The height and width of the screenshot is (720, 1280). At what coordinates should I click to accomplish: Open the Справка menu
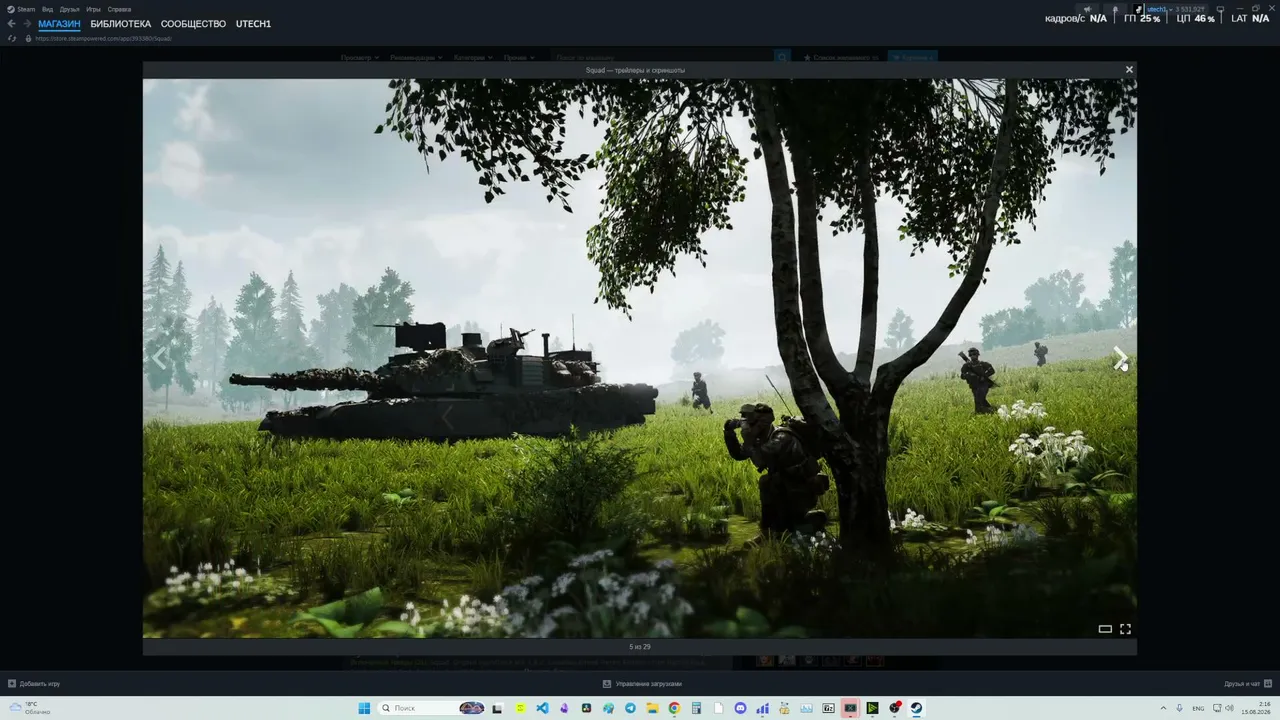click(119, 9)
